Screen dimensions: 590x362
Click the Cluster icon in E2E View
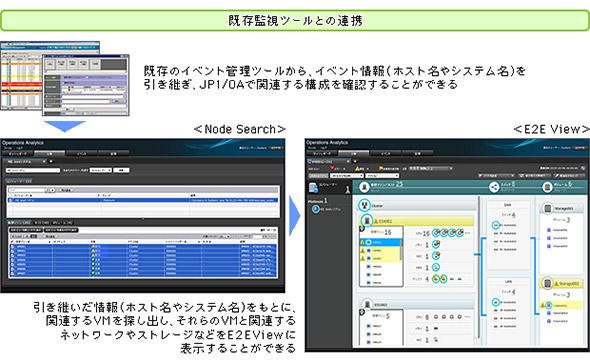tap(364, 205)
